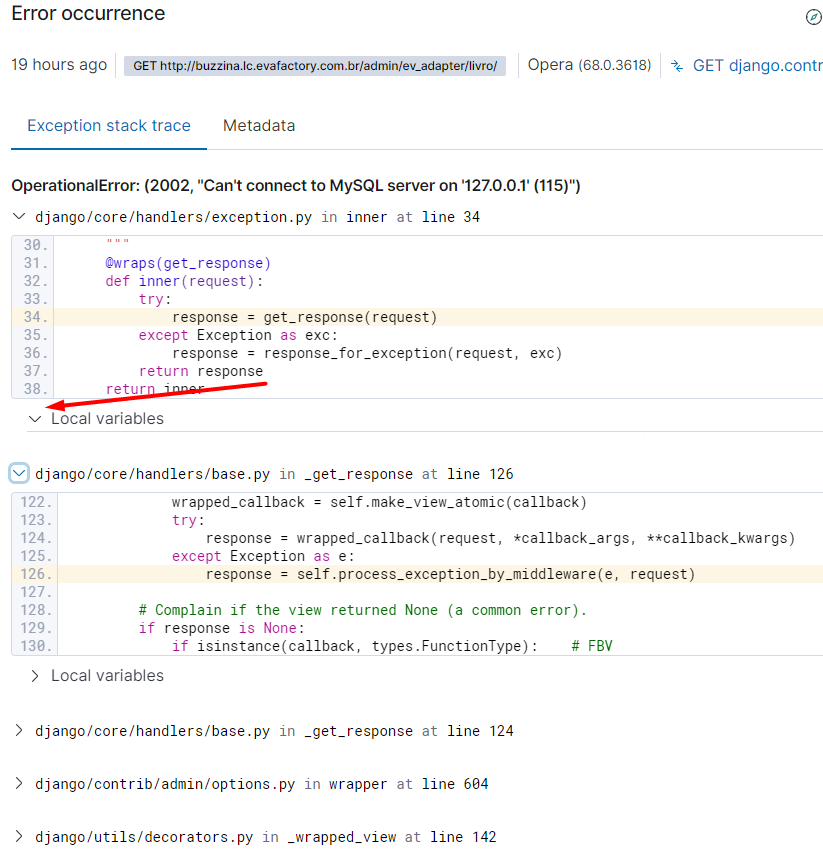This screenshot has width=823, height=859.
Task: Click the chevron collapsing the exception.py frame
Action: click(x=18, y=216)
